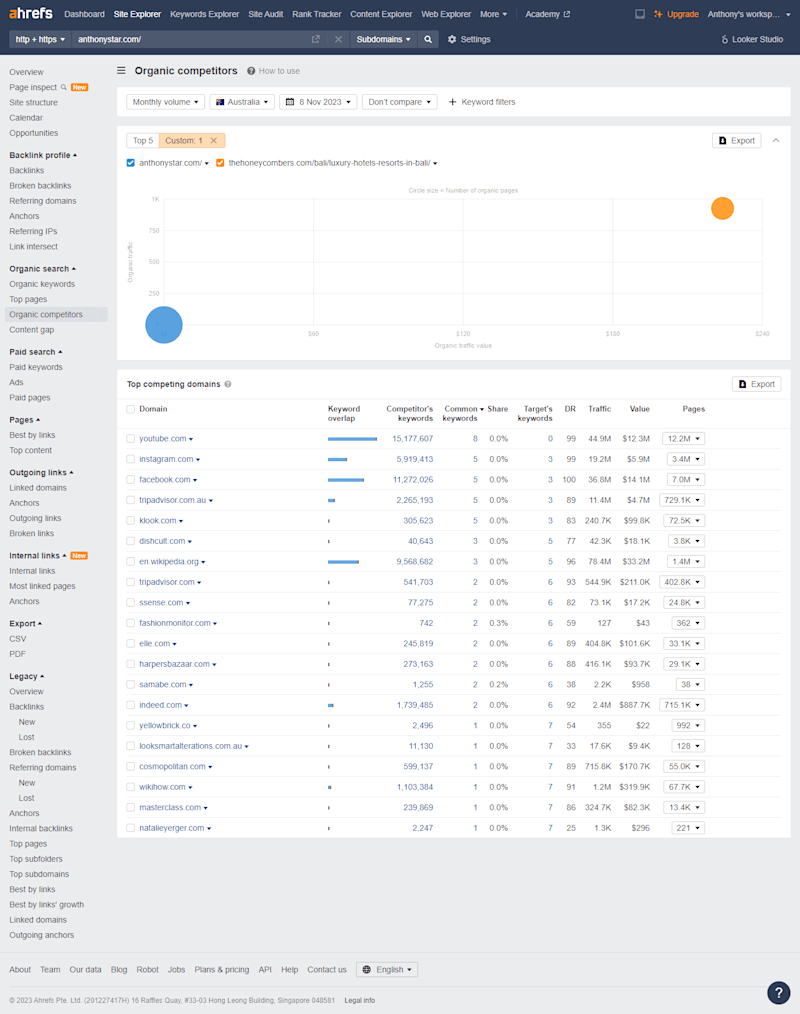800x1014 pixels.
Task: Remove the Custom: 1 filter
Action: click(214, 140)
